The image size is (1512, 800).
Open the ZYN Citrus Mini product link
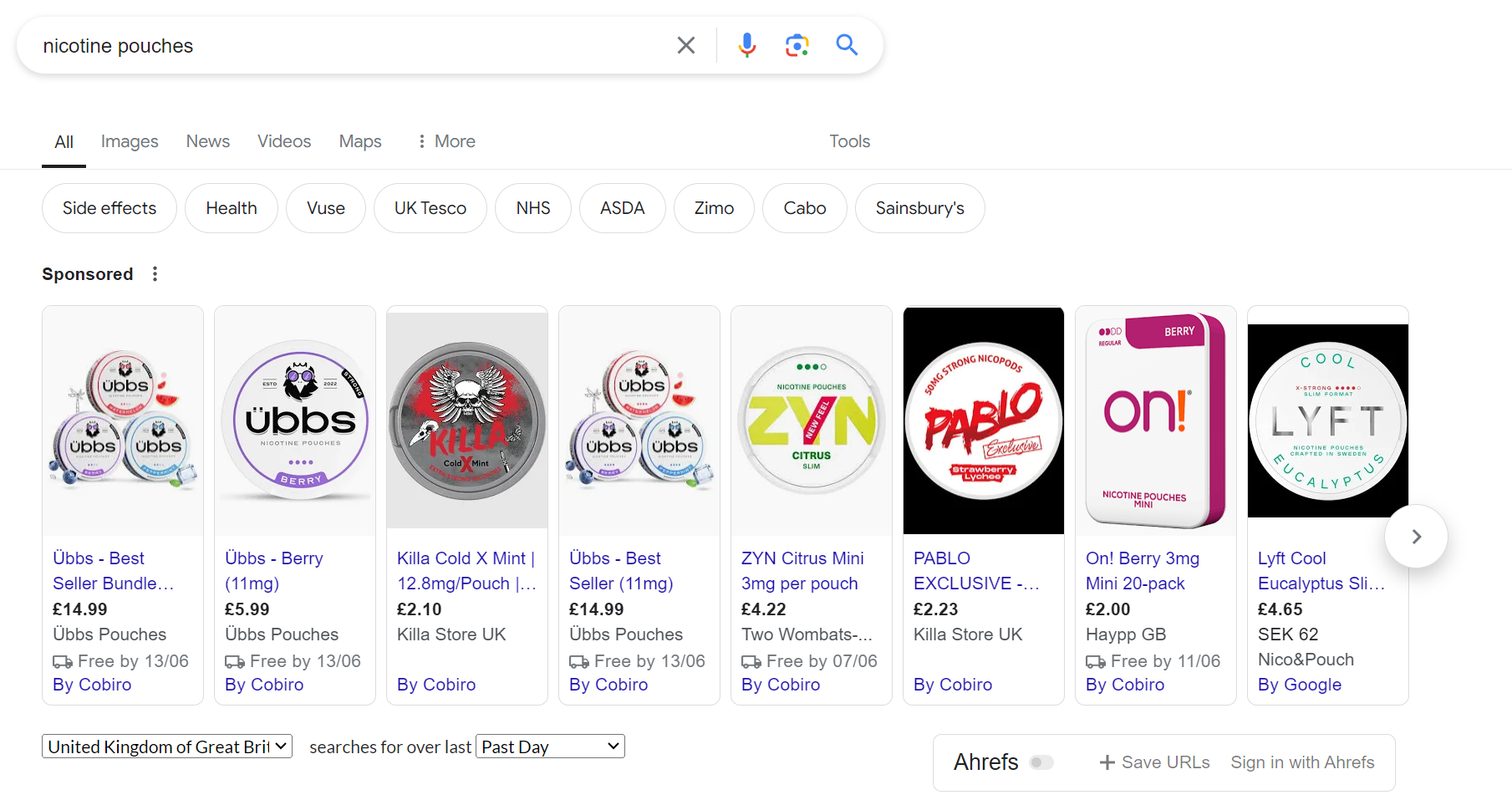click(x=802, y=570)
